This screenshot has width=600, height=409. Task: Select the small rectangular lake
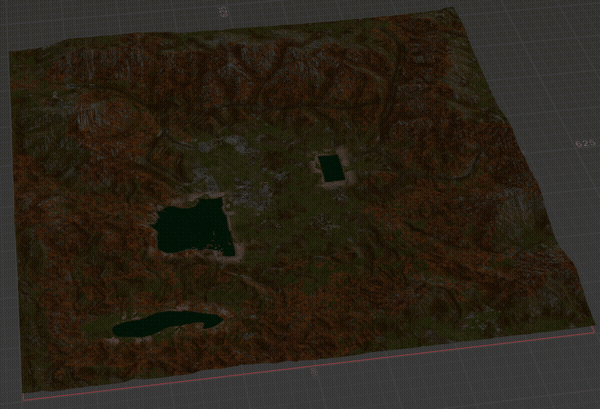331,168
